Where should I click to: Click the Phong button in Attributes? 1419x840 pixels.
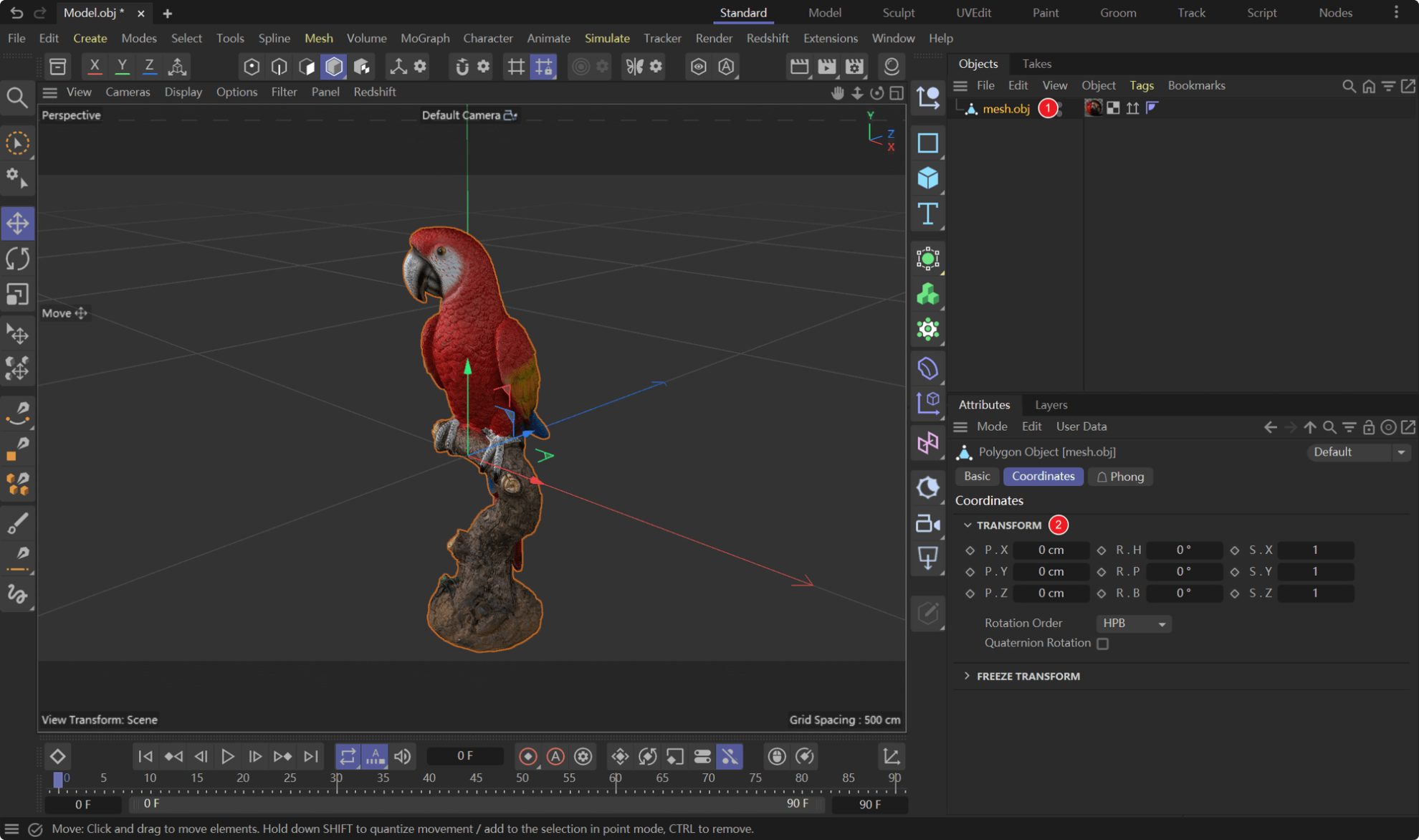click(1120, 476)
